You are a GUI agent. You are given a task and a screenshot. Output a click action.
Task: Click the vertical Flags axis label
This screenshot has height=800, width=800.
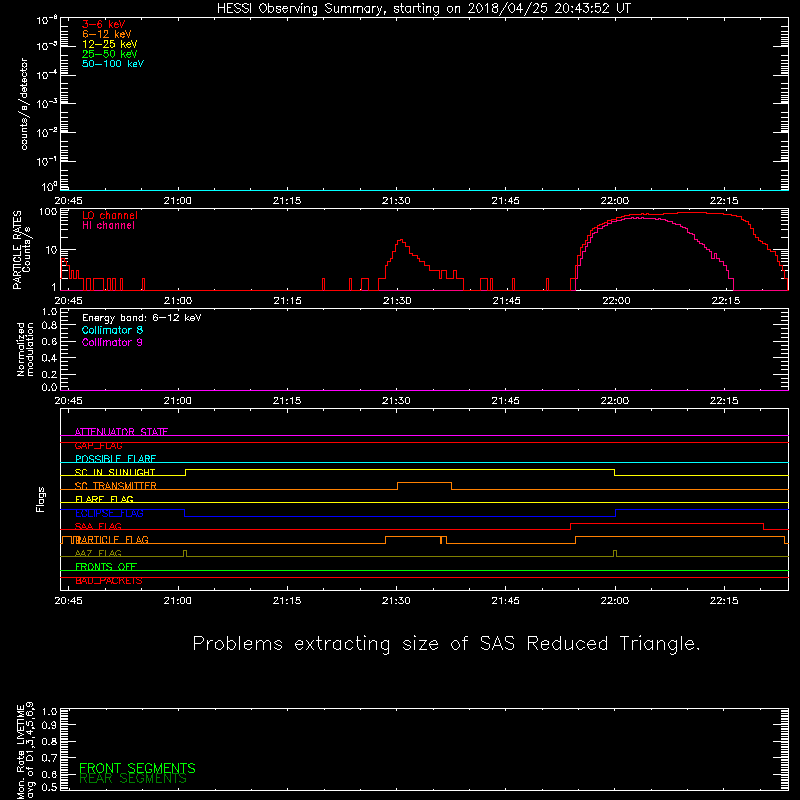(x=40, y=500)
